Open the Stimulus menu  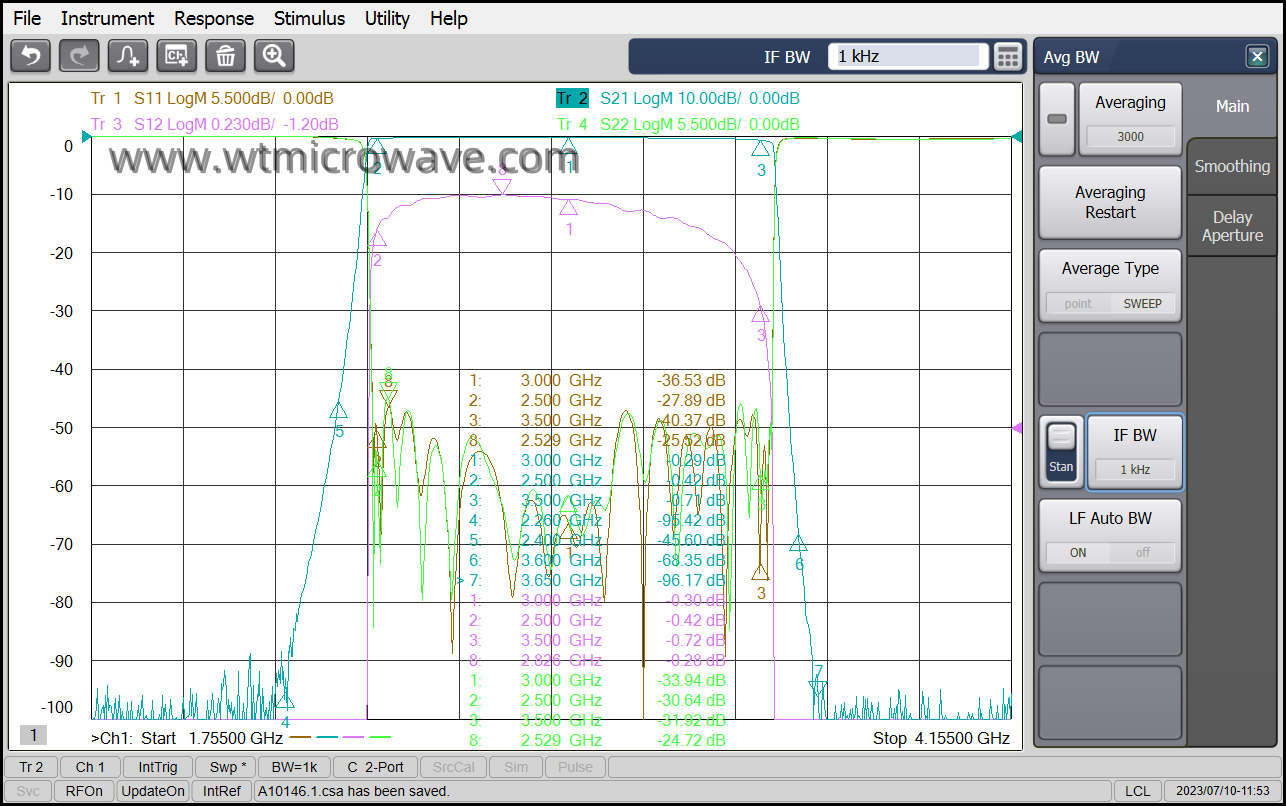309,18
